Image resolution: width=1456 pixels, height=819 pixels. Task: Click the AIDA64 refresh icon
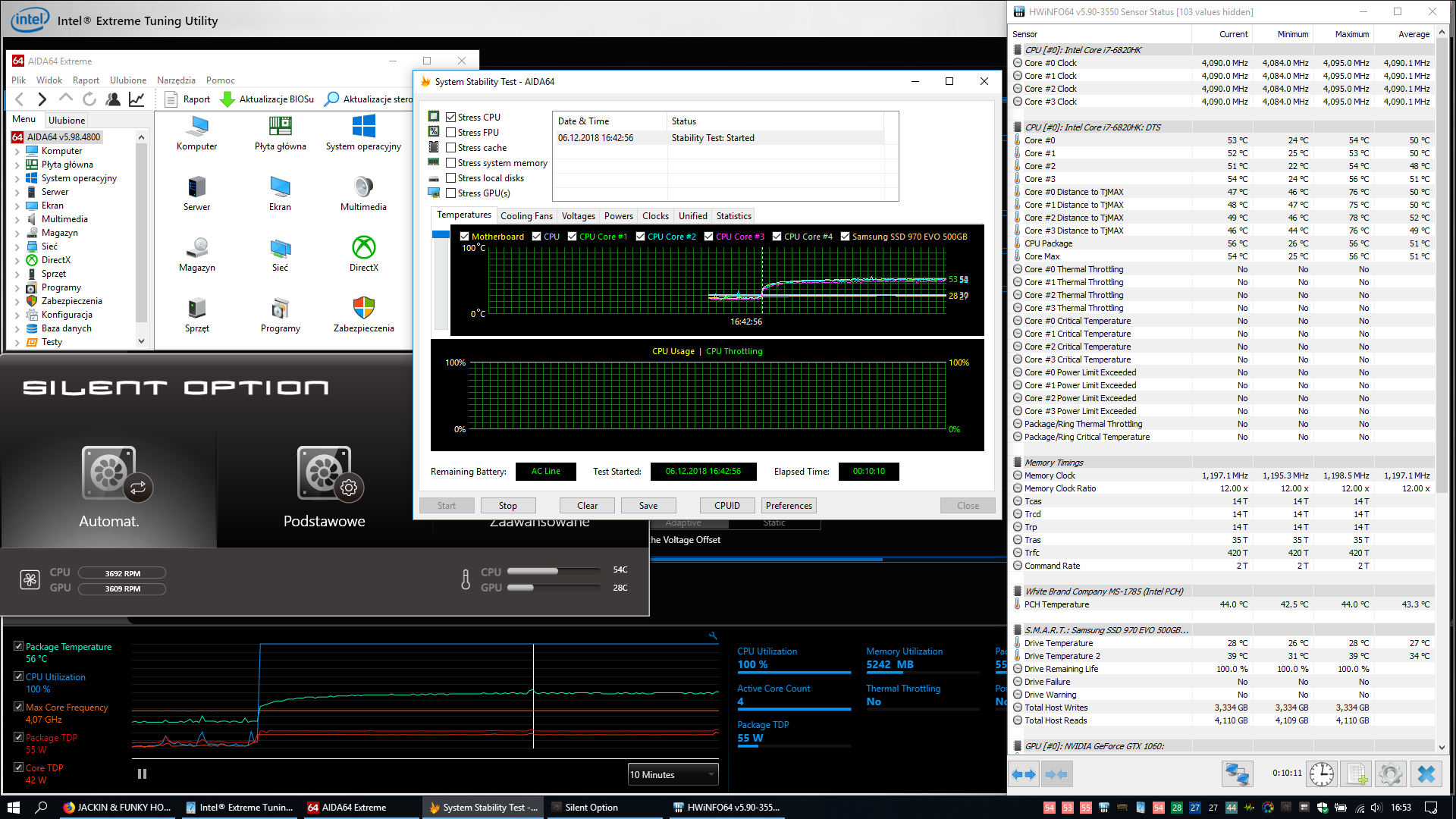89,99
